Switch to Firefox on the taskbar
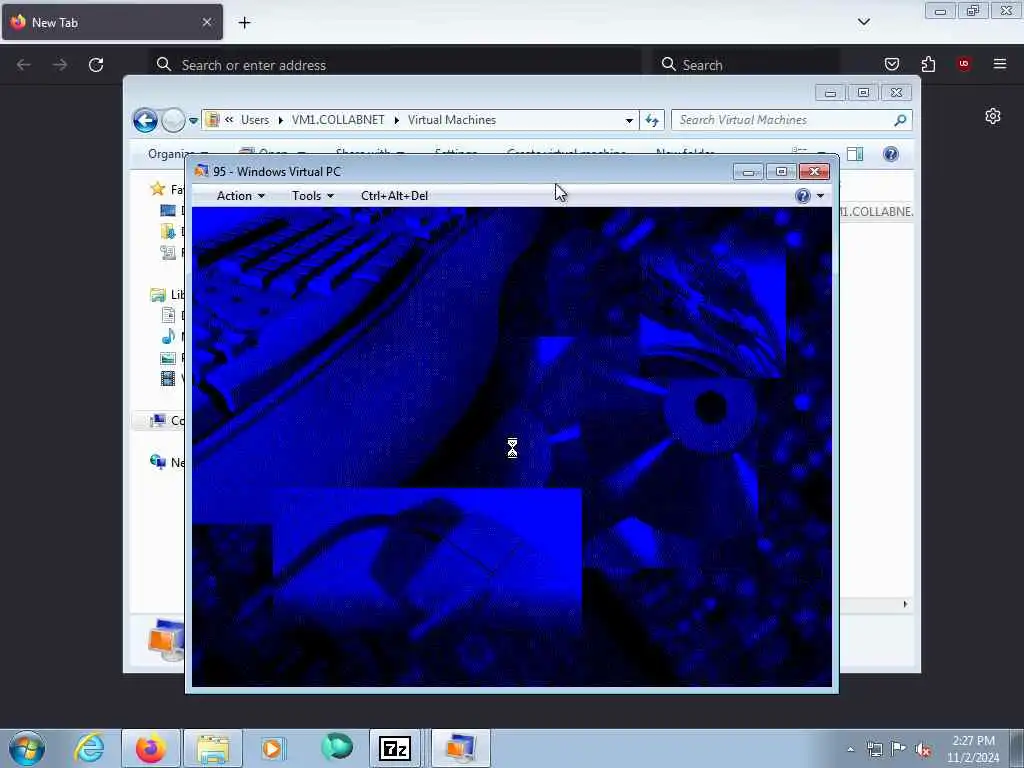Screen dimensions: 1024x768 [x=151, y=748]
